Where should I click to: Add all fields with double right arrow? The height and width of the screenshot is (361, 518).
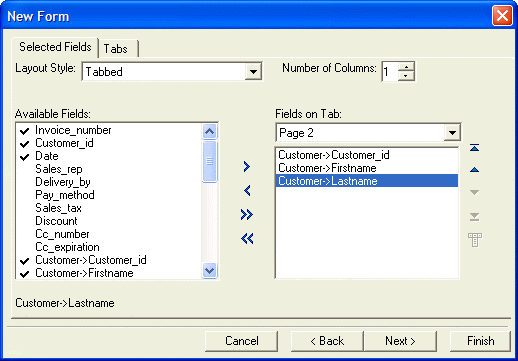point(247,214)
